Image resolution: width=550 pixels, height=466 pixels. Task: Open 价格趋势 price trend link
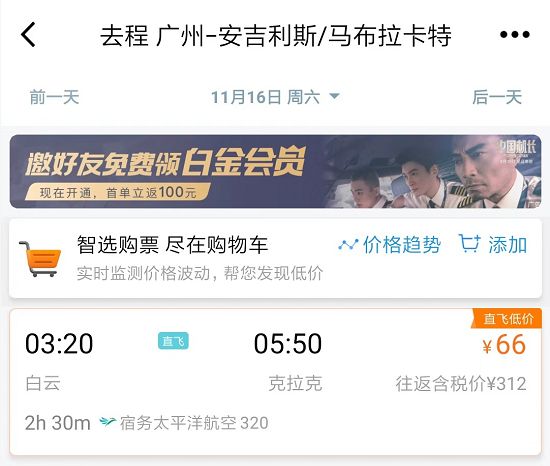point(390,244)
